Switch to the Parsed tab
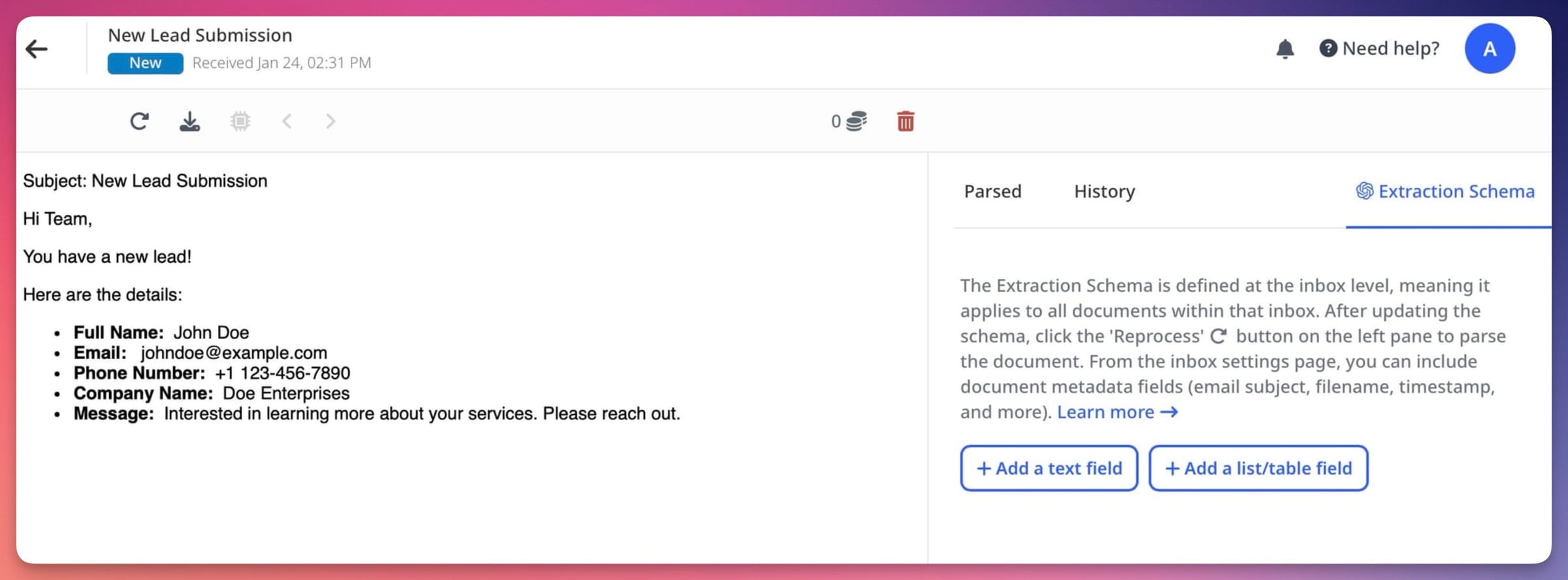1568x580 pixels. 992,191
